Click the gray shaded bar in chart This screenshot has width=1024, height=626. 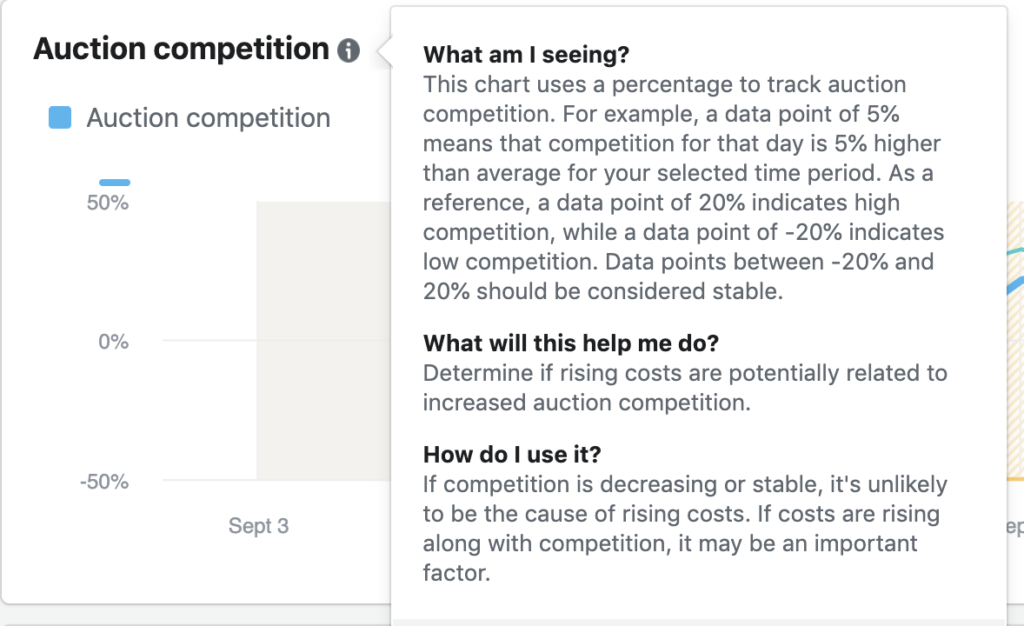click(x=322, y=340)
